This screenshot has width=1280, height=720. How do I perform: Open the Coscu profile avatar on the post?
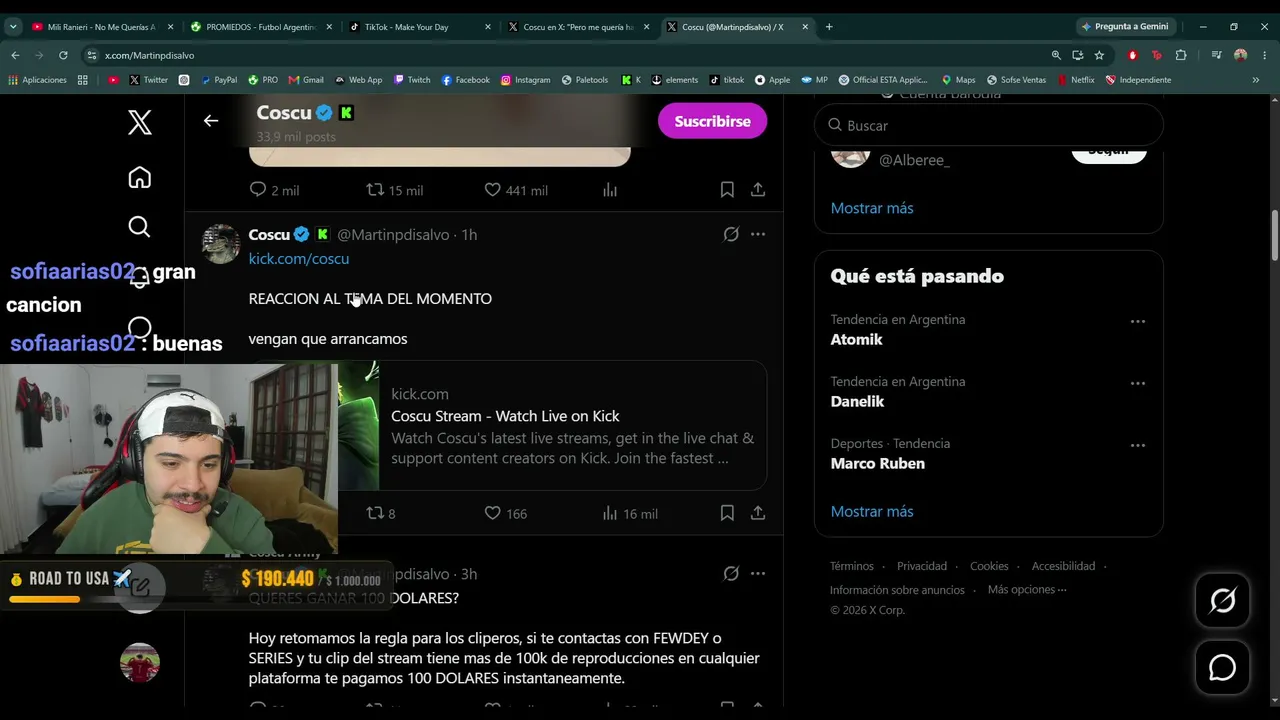coord(221,244)
